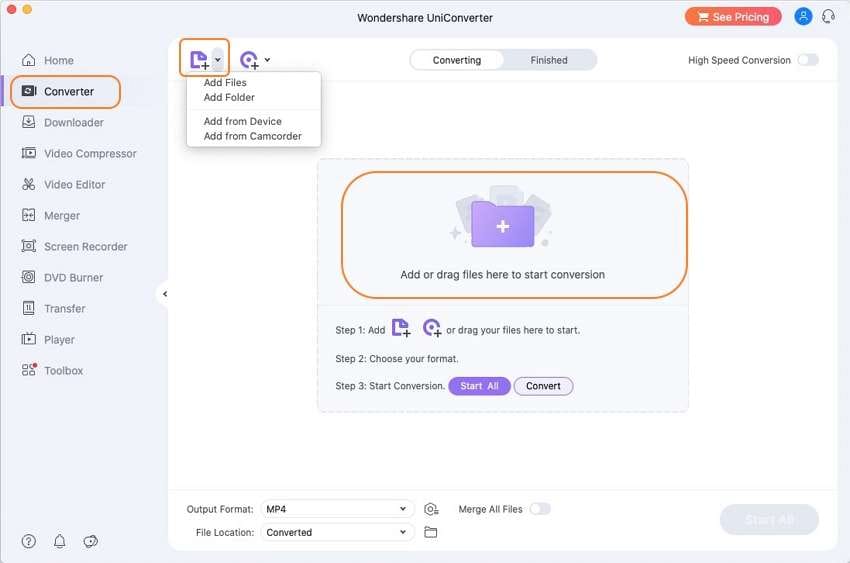850x563 pixels.
Task: Choose Add from Camcorder menu entry
Action: tap(252, 136)
